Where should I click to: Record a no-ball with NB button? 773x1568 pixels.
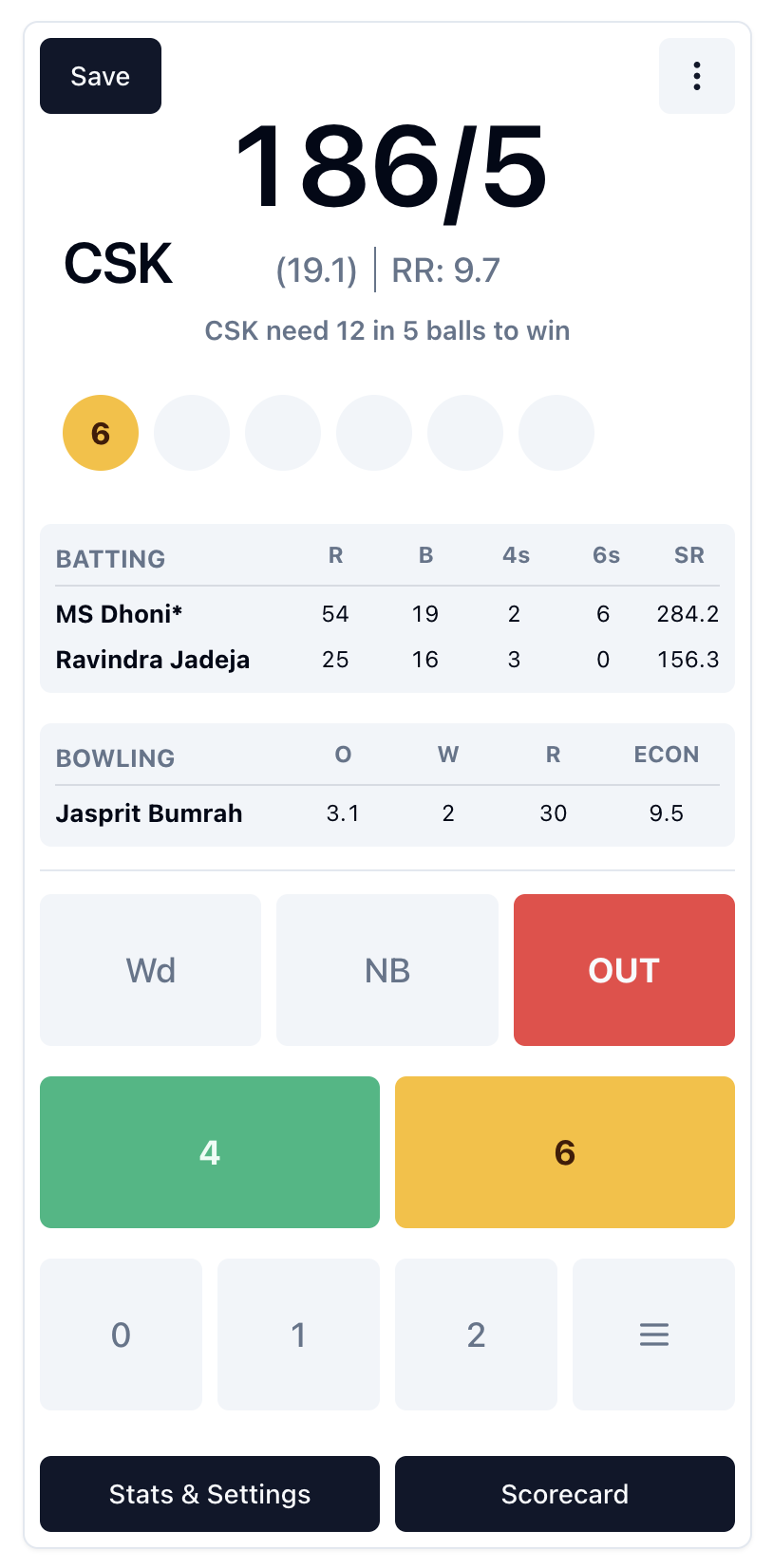coord(387,970)
